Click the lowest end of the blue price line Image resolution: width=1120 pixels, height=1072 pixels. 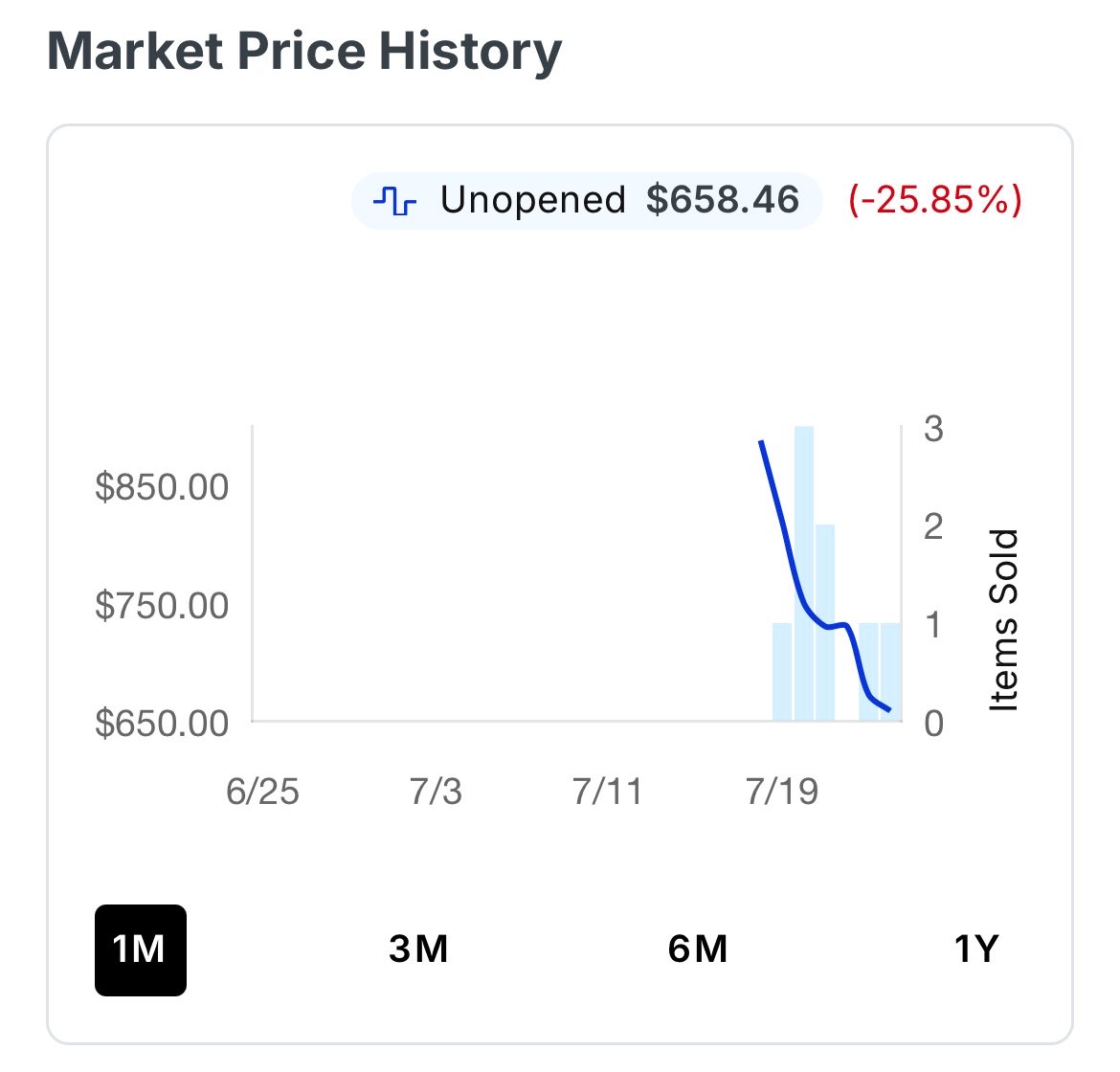click(x=889, y=710)
